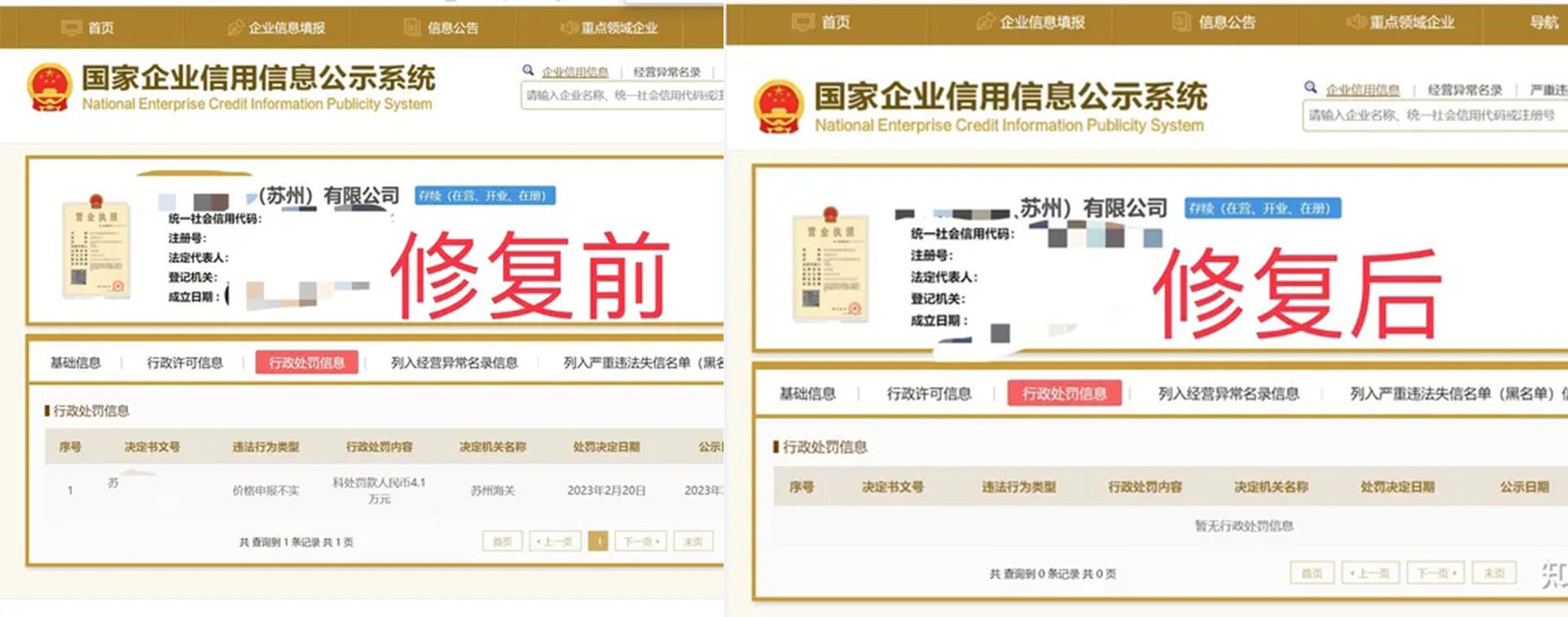This screenshot has width=1568, height=617.
Task: Open 首页 in the left screenshot navigation
Action: coord(101,28)
